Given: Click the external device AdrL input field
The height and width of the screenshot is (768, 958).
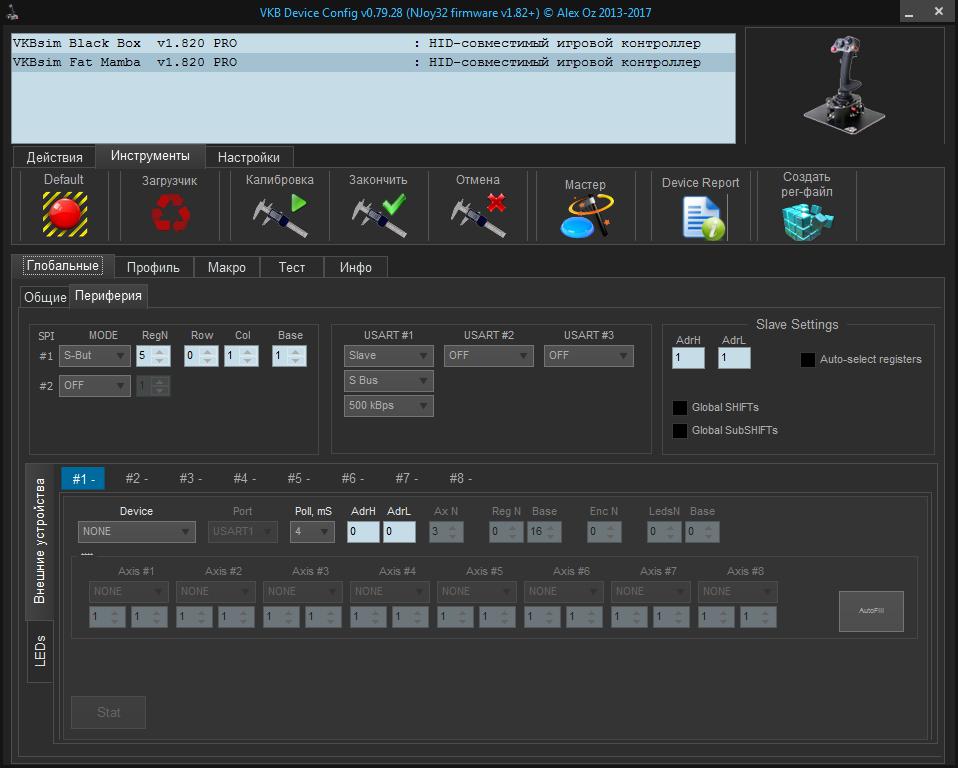Looking at the screenshot, I should (x=400, y=532).
